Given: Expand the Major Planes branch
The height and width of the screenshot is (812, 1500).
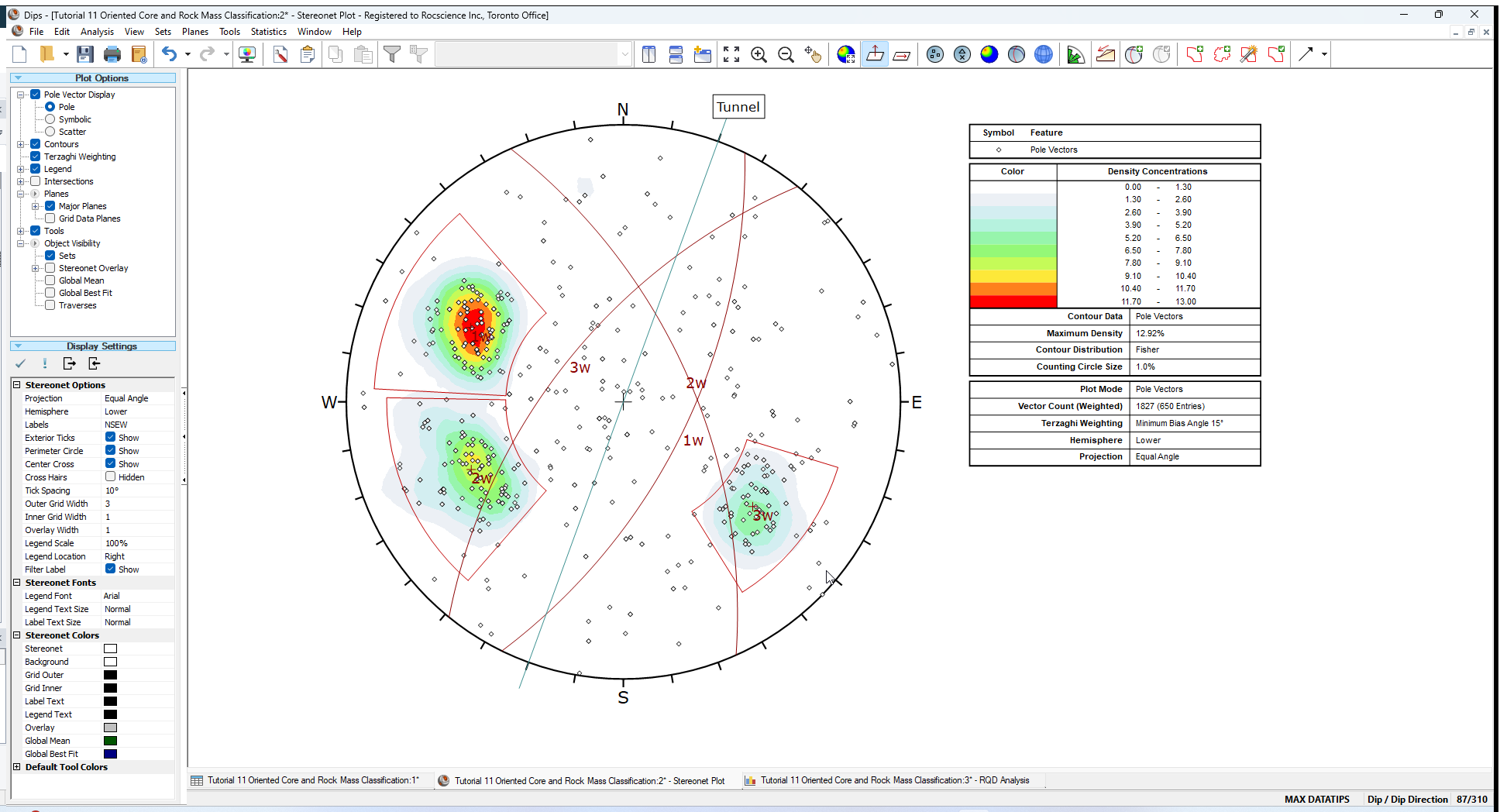Looking at the screenshot, I should (x=34, y=205).
